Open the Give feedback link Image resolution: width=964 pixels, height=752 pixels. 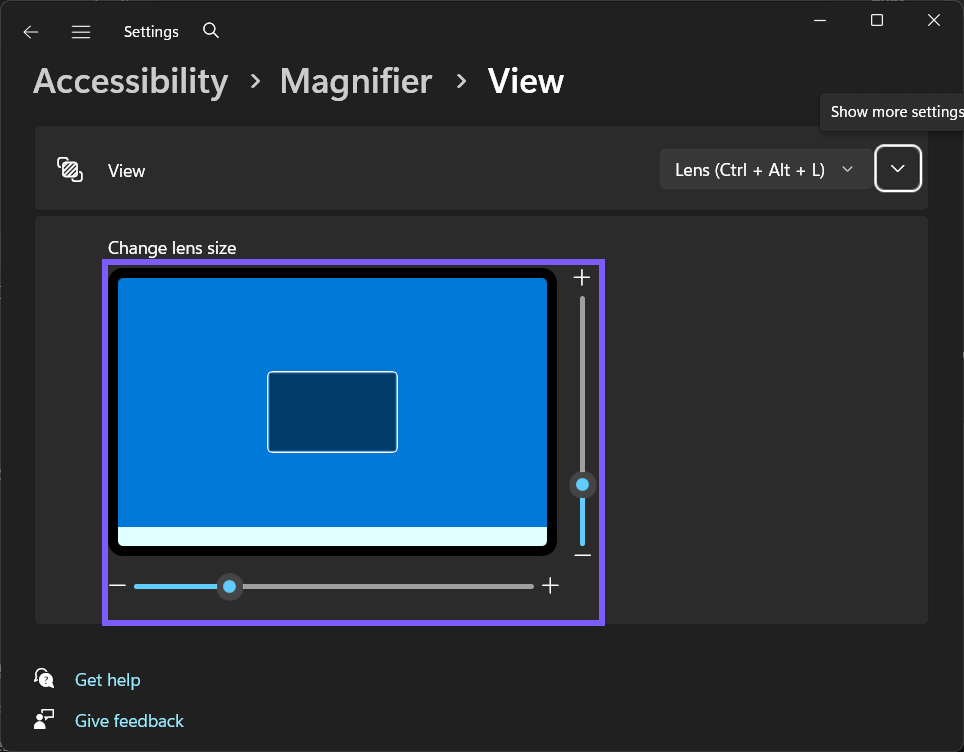coord(129,720)
